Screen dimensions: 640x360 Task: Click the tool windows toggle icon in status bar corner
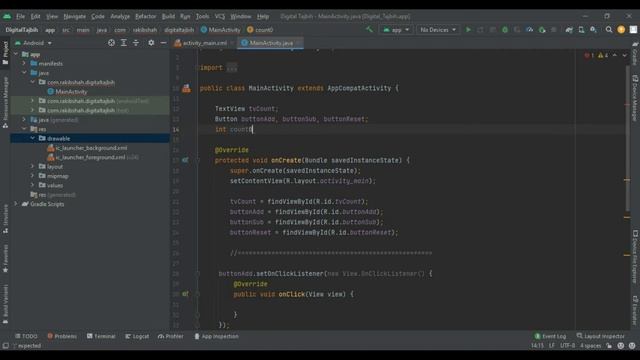[x=5, y=346]
